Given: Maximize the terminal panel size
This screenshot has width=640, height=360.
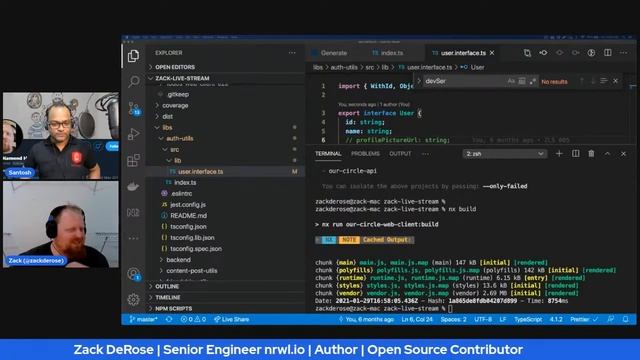Looking at the screenshot, I should [x=607, y=153].
